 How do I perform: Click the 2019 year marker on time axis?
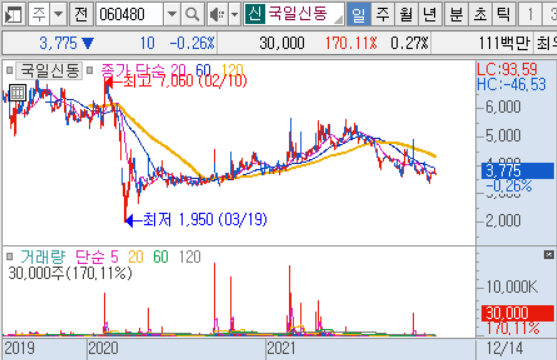tap(19, 348)
